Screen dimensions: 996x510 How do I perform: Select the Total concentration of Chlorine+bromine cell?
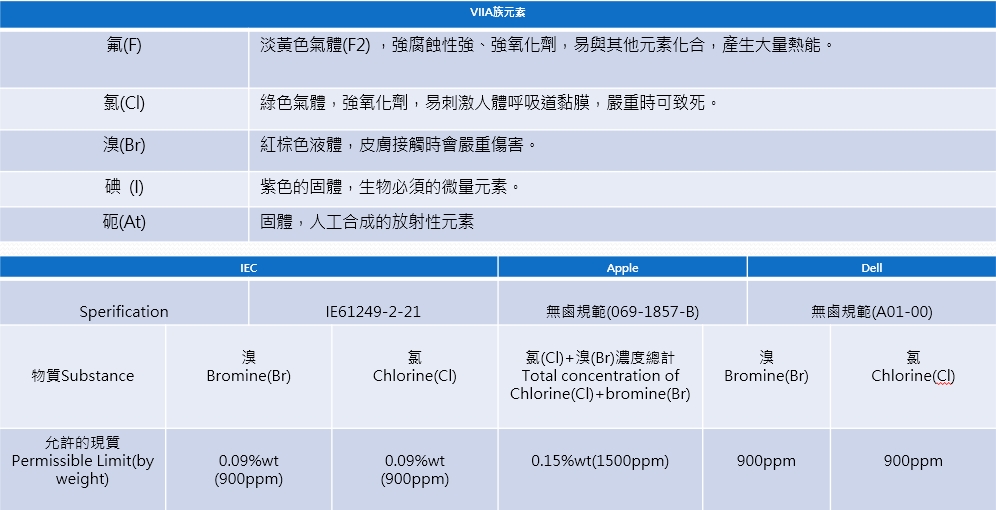[x=600, y=376]
